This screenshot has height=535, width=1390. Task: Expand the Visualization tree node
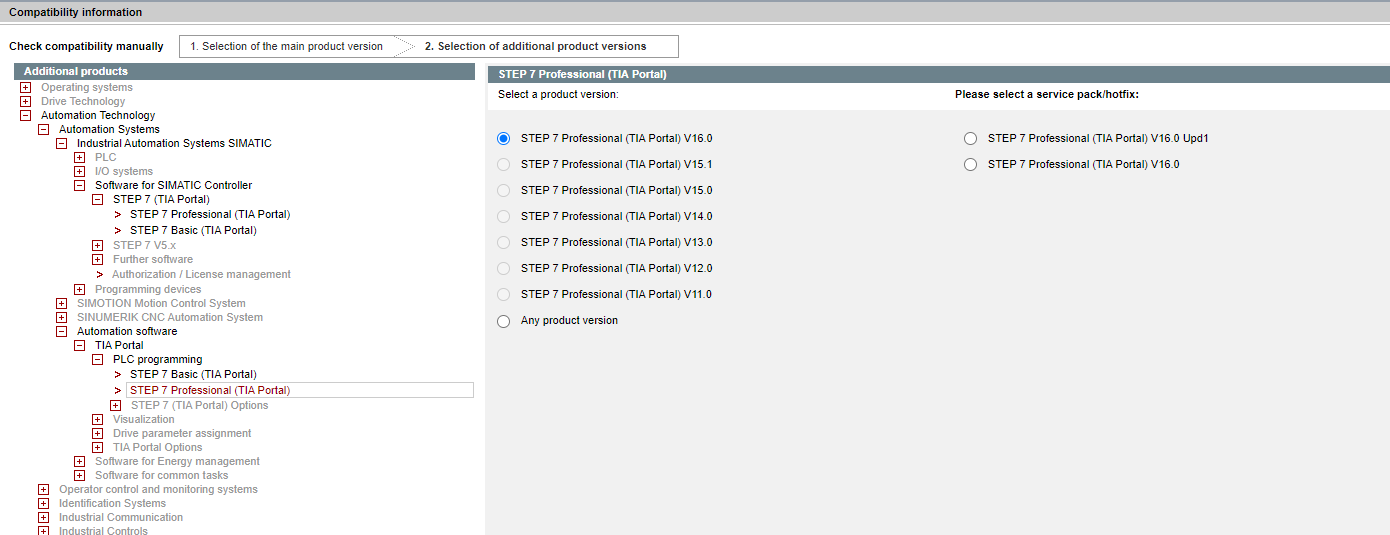pyautogui.click(x=98, y=420)
